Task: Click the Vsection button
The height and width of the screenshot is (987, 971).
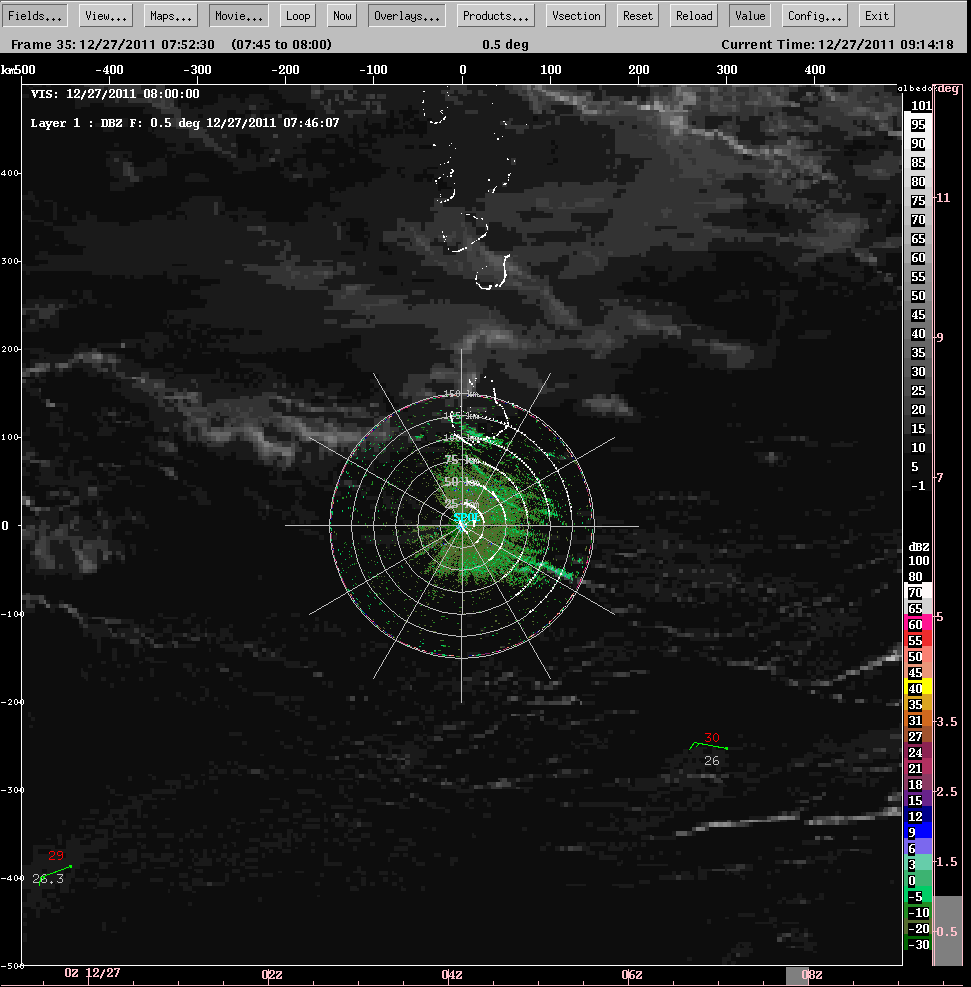Action: (x=577, y=16)
